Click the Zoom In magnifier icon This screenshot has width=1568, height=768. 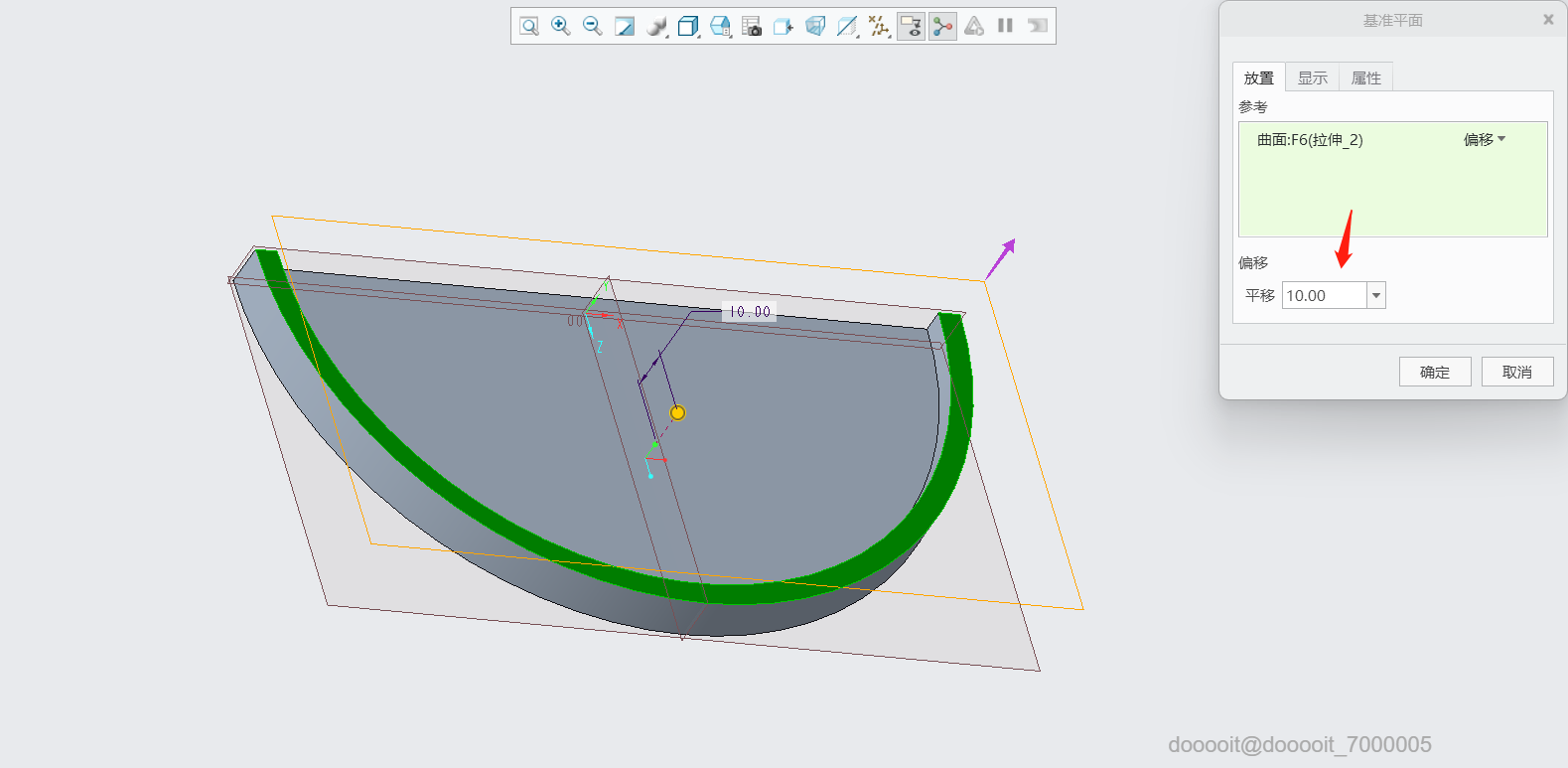[x=561, y=26]
